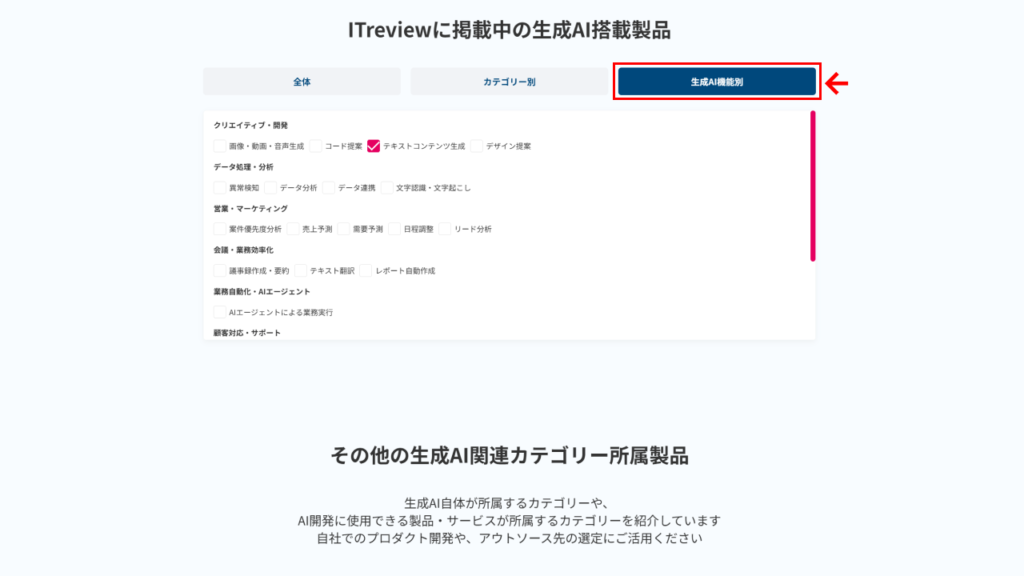Toggle the 売上予測 checkbox
This screenshot has width=1024, height=576.
tap(293, 229)
